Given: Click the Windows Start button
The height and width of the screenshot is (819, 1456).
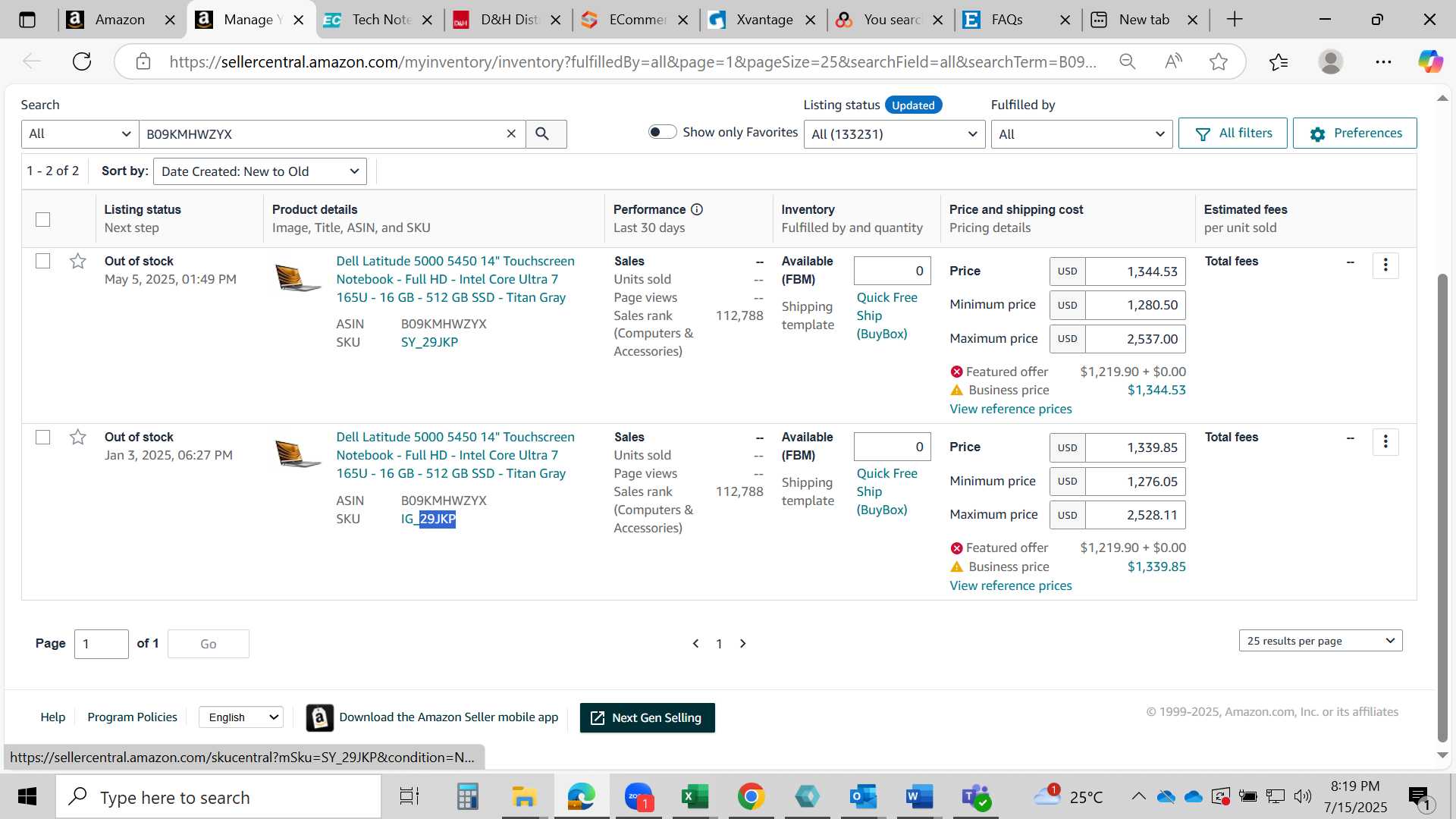Looking at the screenshot, I should click(27, 797).
